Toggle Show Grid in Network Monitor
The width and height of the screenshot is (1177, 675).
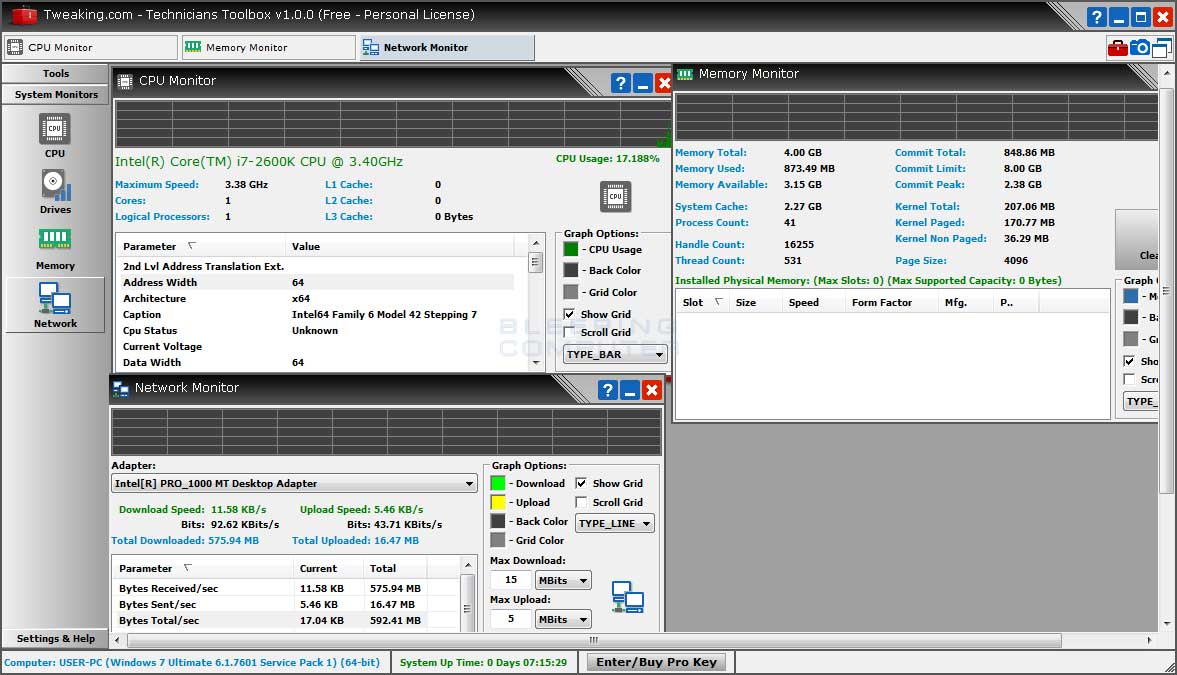[x=581, y=483]
